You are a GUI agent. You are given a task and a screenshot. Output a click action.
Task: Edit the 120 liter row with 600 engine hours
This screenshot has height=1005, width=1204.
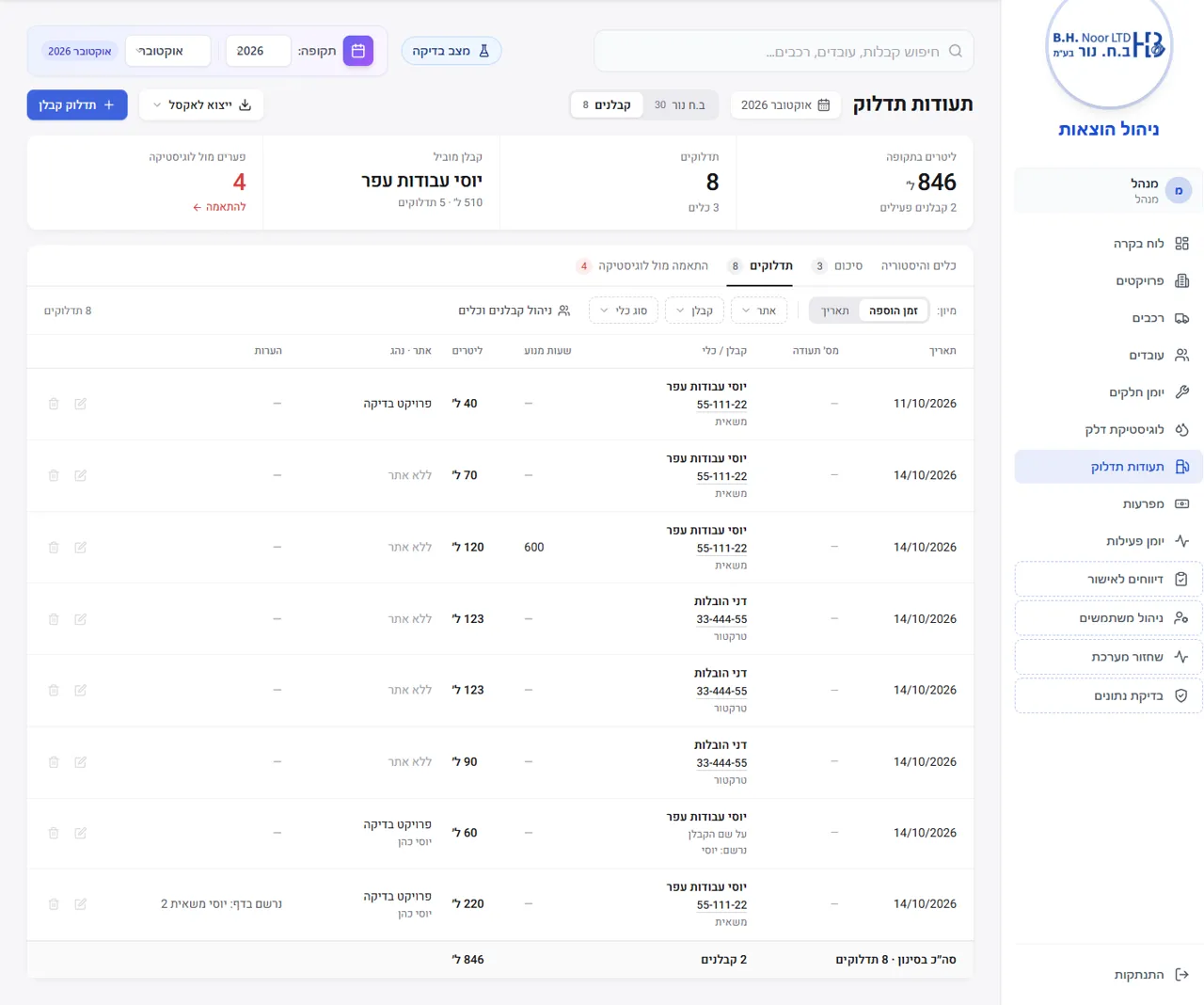81,547
